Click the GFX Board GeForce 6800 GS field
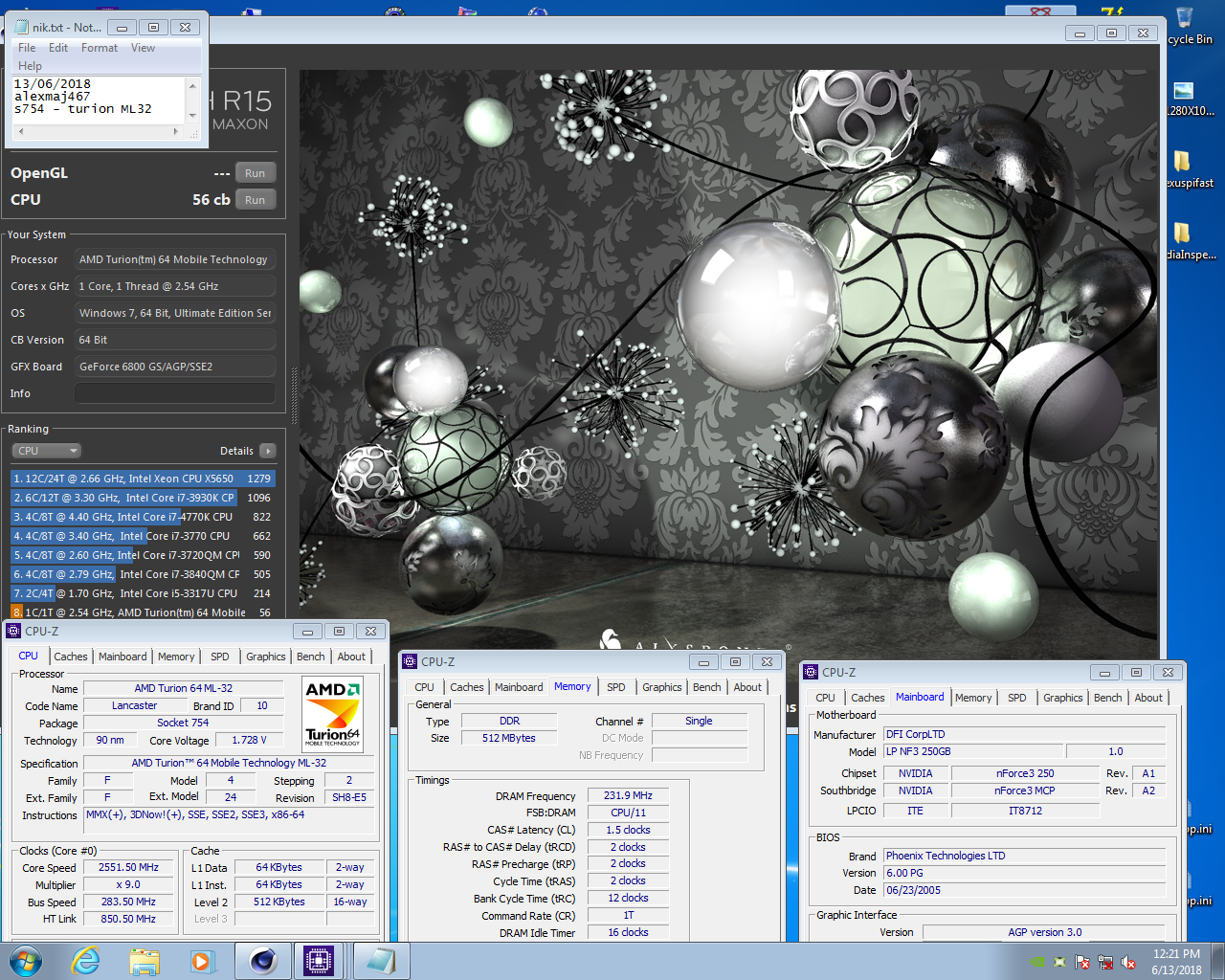1225x980 pixels. point(175,367)
